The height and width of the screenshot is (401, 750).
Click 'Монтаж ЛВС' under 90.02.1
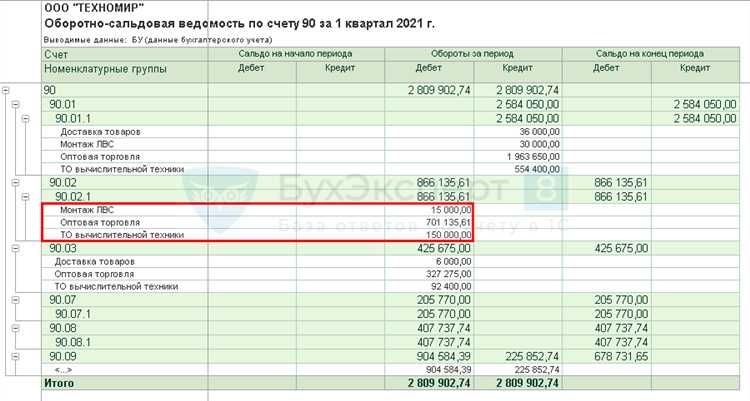87,210
